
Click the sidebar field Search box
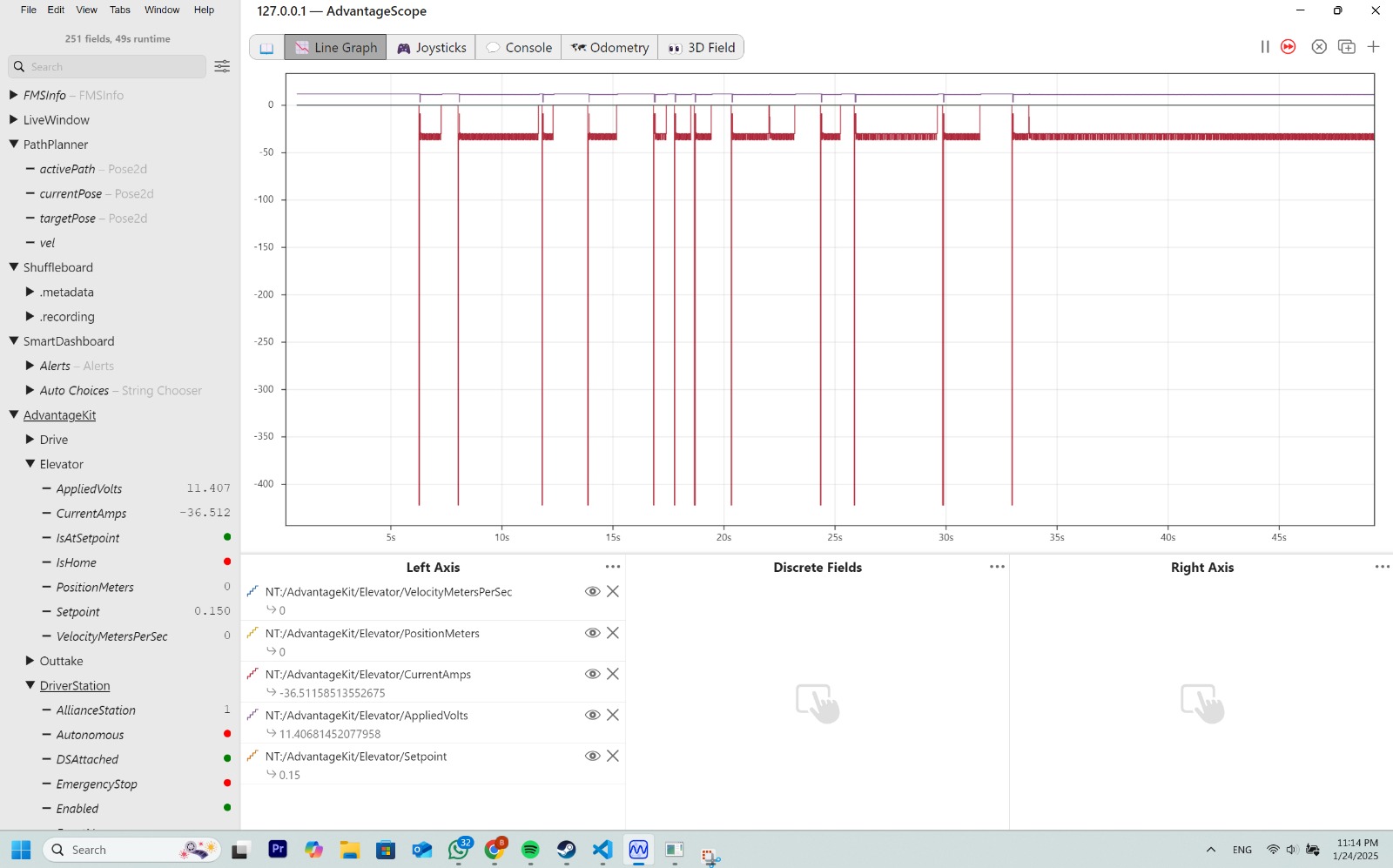coord(107,66)
